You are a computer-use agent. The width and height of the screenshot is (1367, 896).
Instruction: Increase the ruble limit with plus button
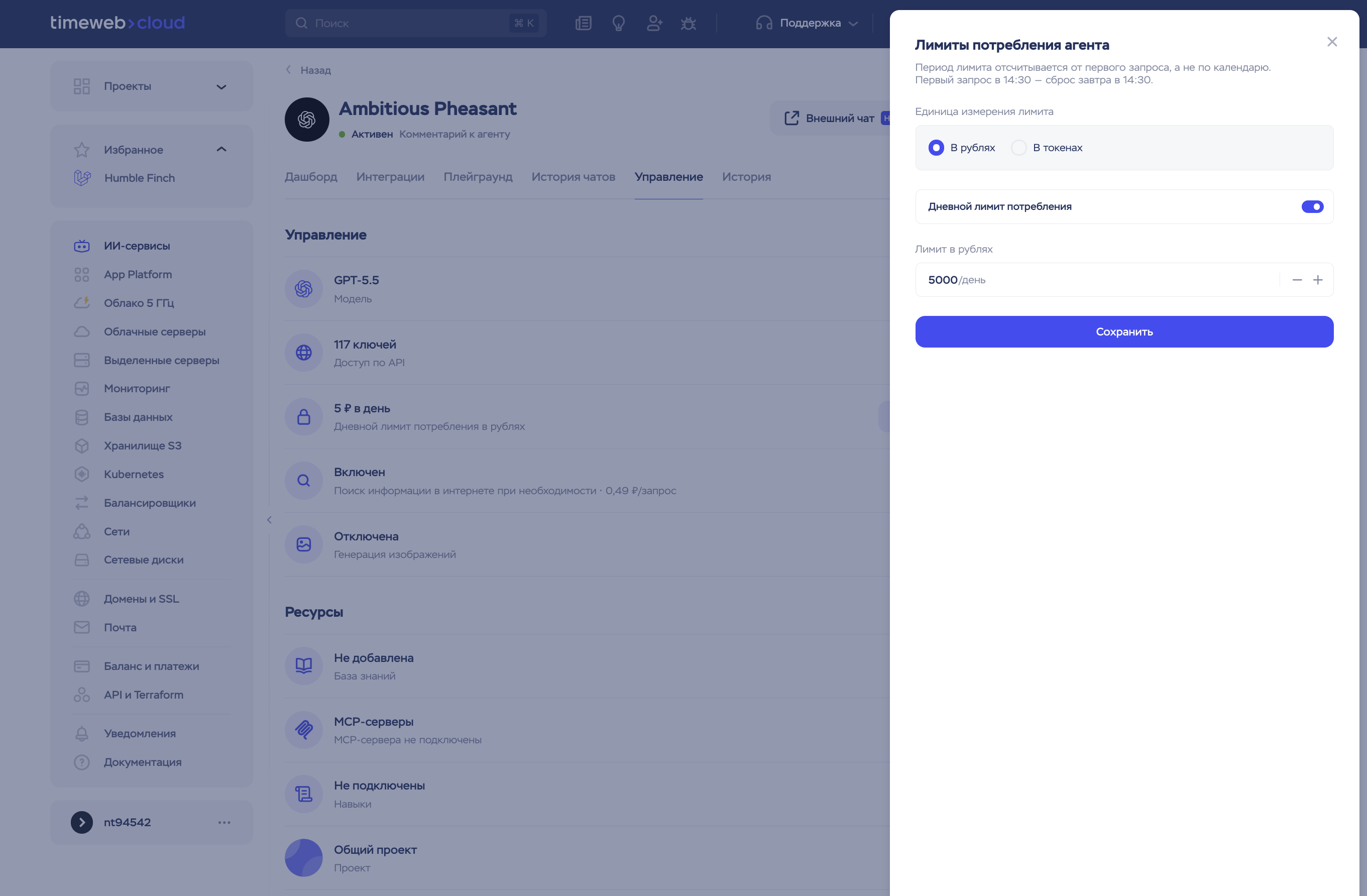coord(1318,280)
